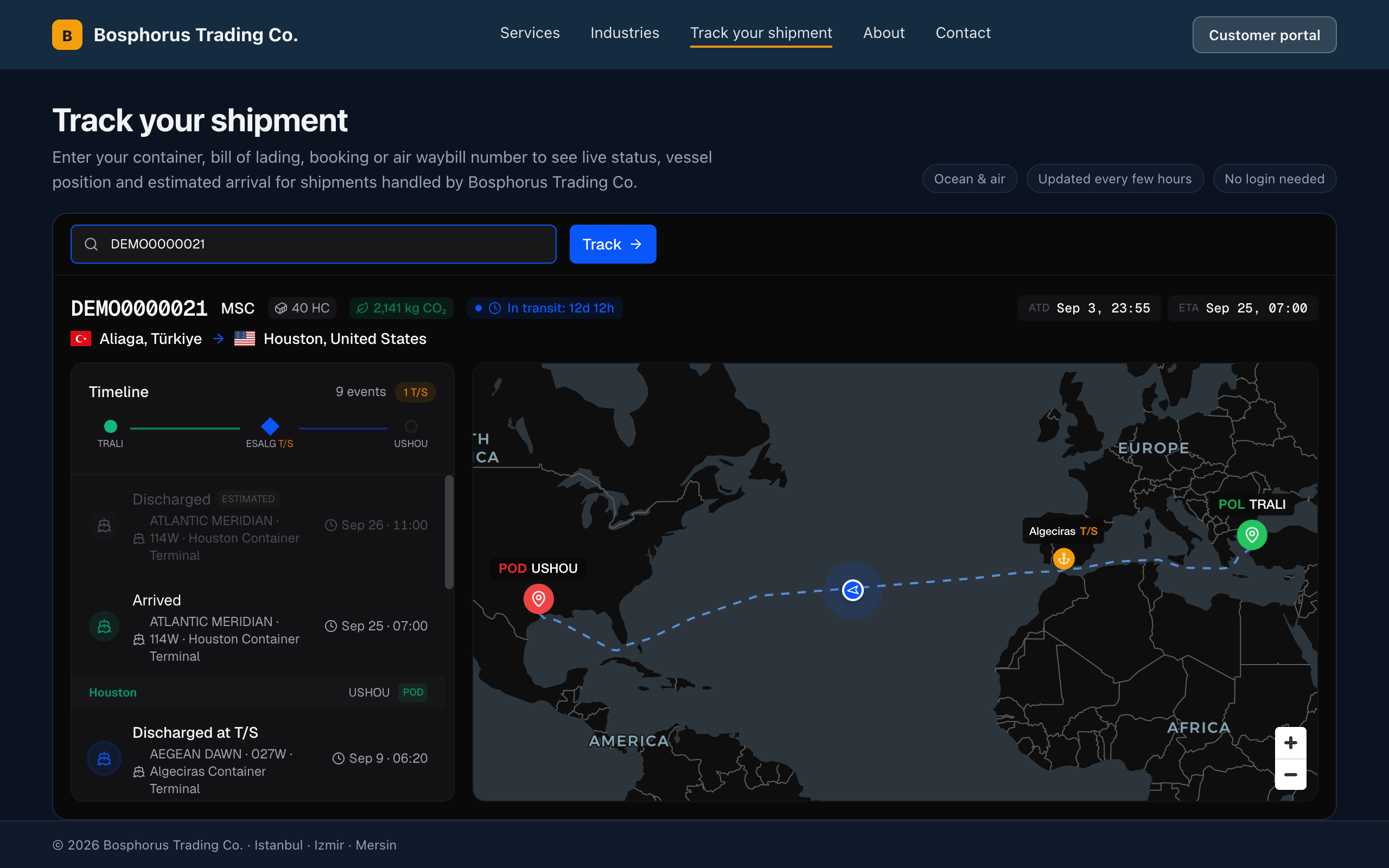This screenshot has height=868, width=1389.
Task: Click the Houston, United States destination text
Action: pos(345,339)
